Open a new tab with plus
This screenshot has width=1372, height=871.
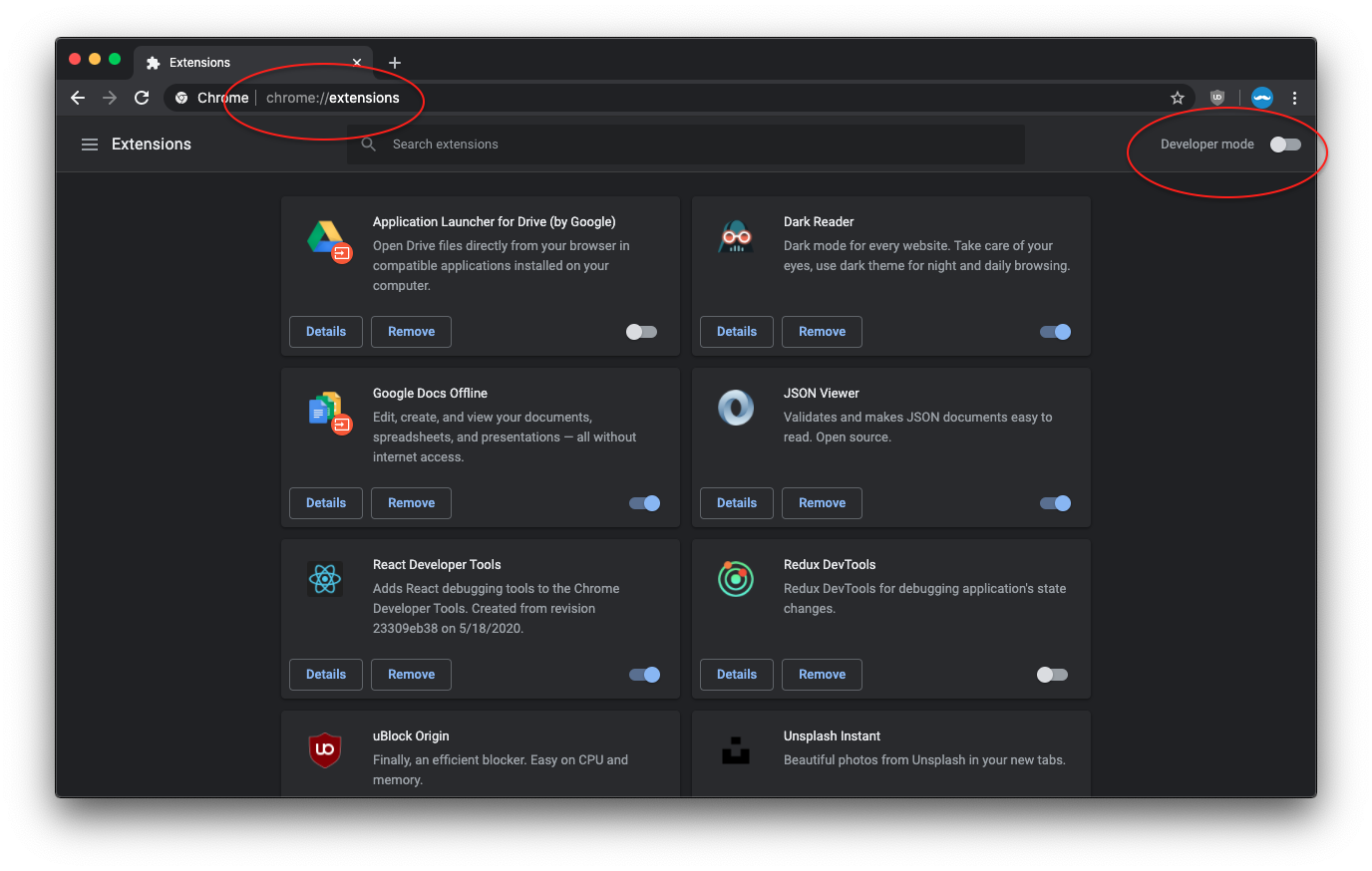pos(395,63)
